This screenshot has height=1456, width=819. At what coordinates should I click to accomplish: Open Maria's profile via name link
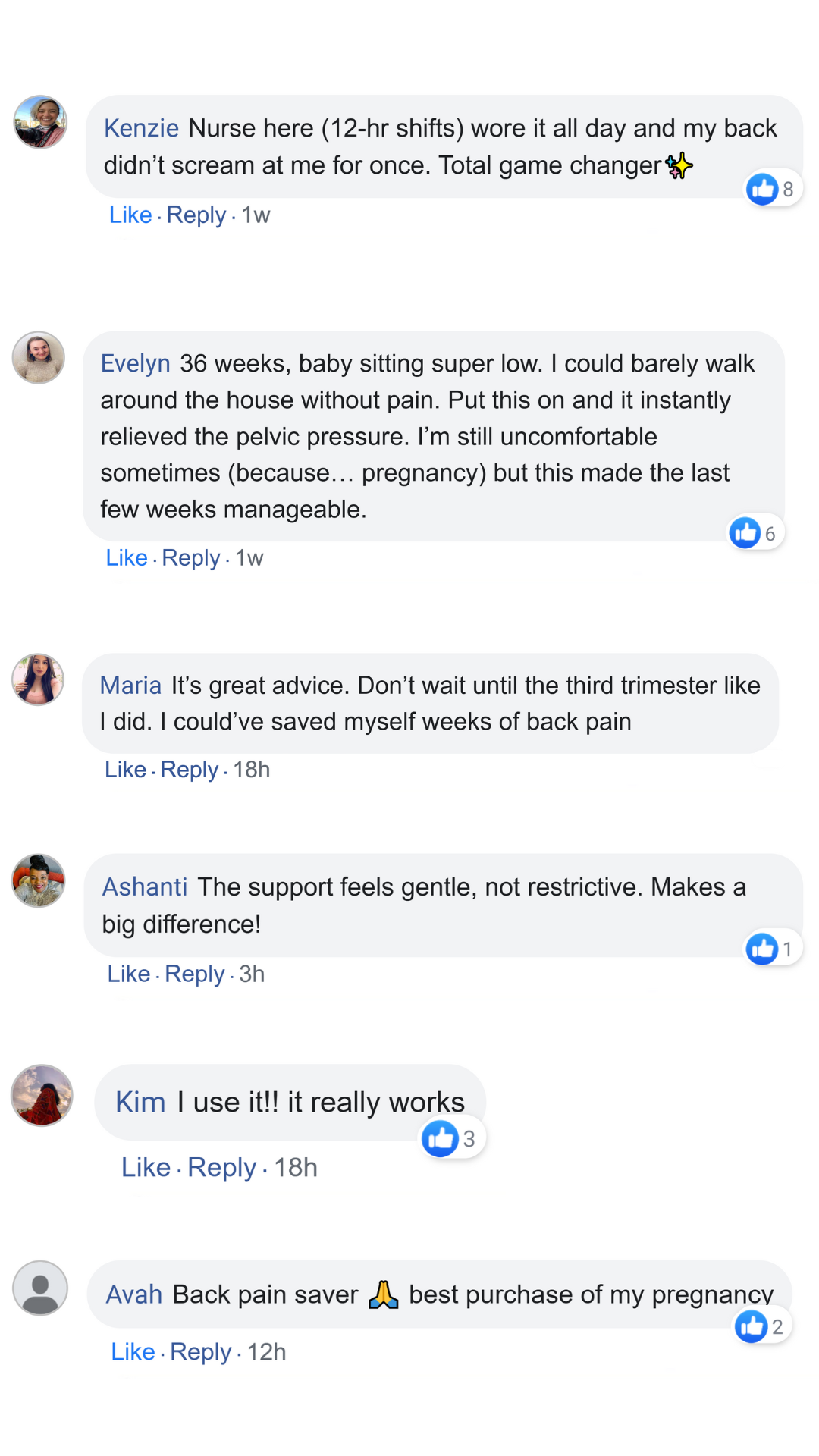[130, 686]
